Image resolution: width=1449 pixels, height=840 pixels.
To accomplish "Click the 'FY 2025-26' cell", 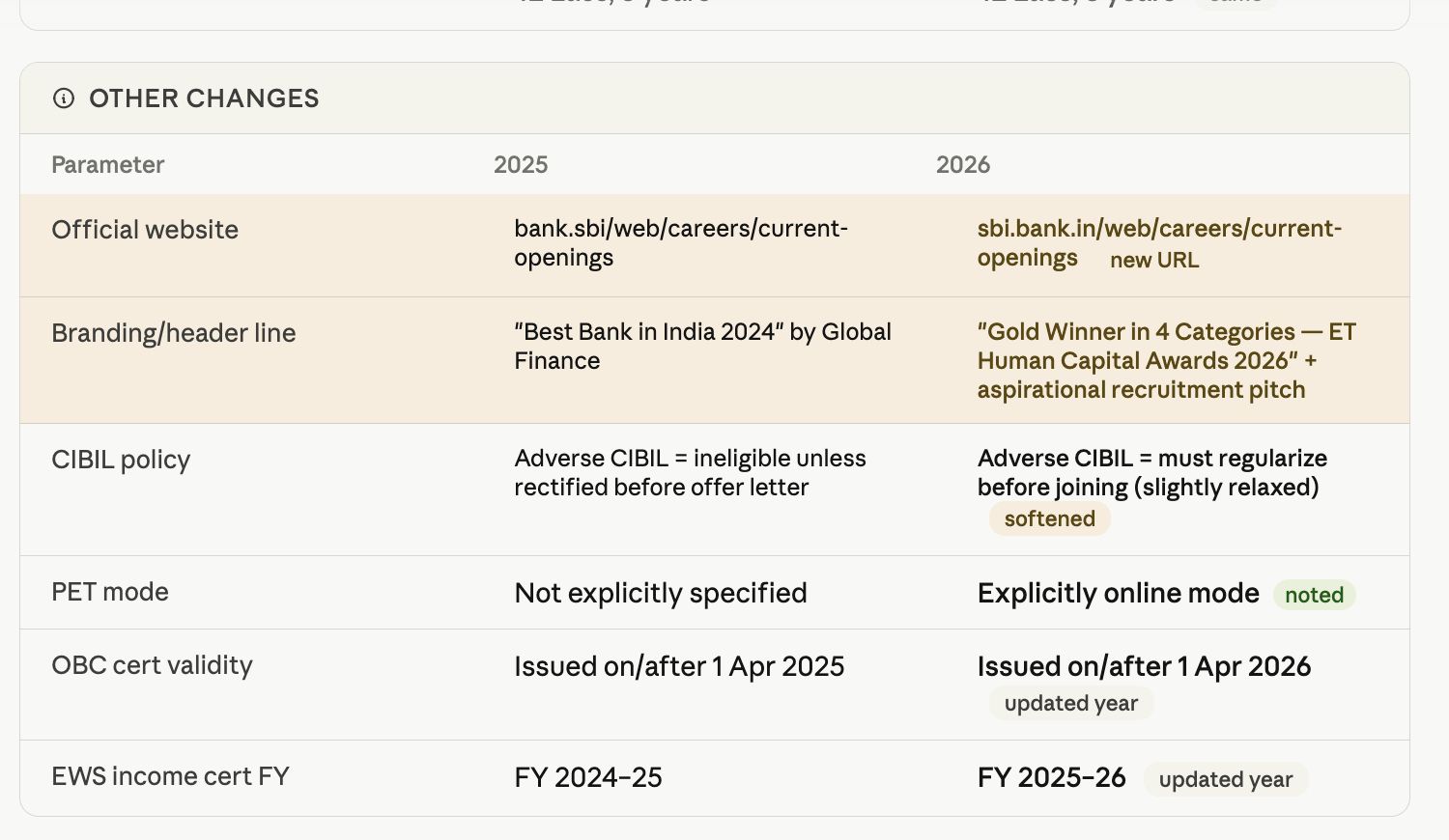I will [1052, 777].
